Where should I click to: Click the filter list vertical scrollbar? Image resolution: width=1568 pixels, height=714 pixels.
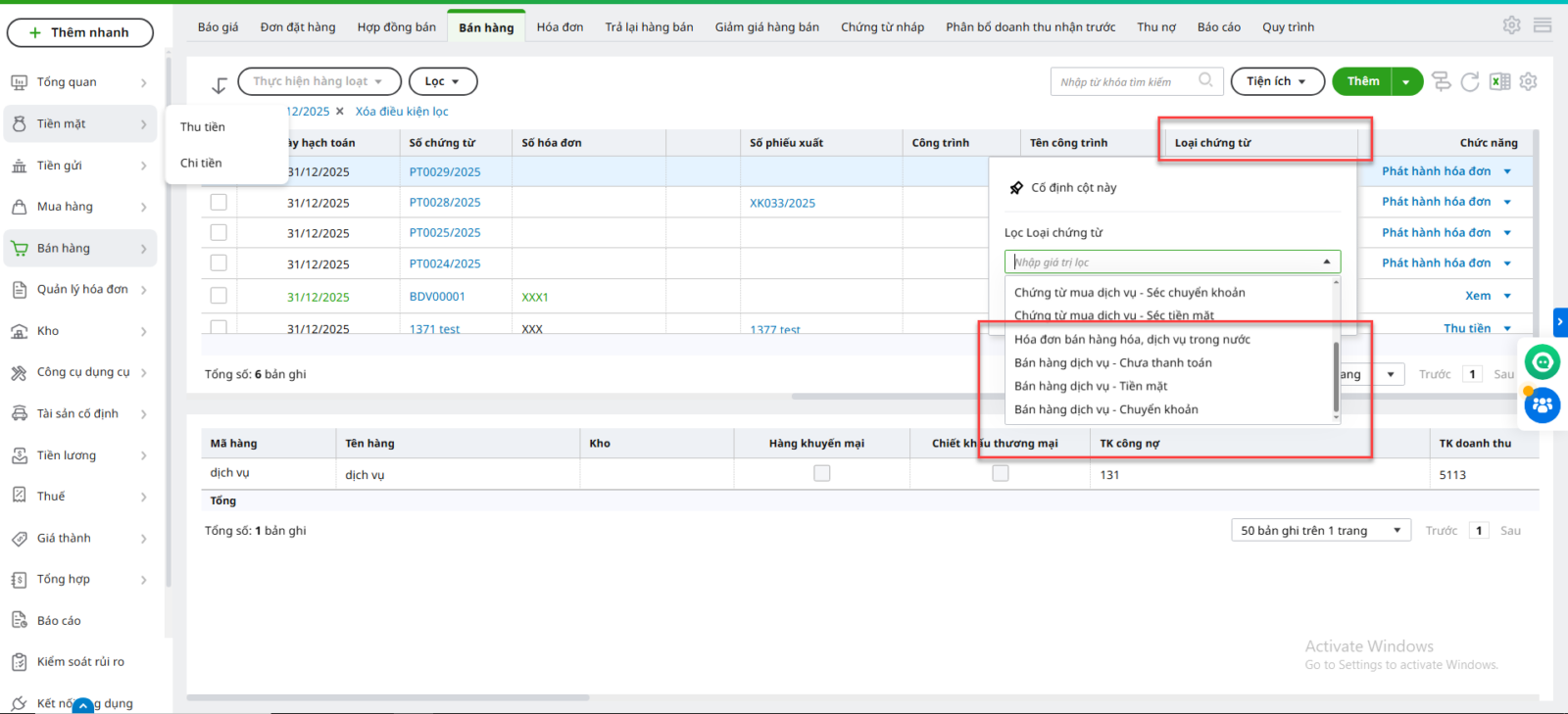pos(1336,377)
